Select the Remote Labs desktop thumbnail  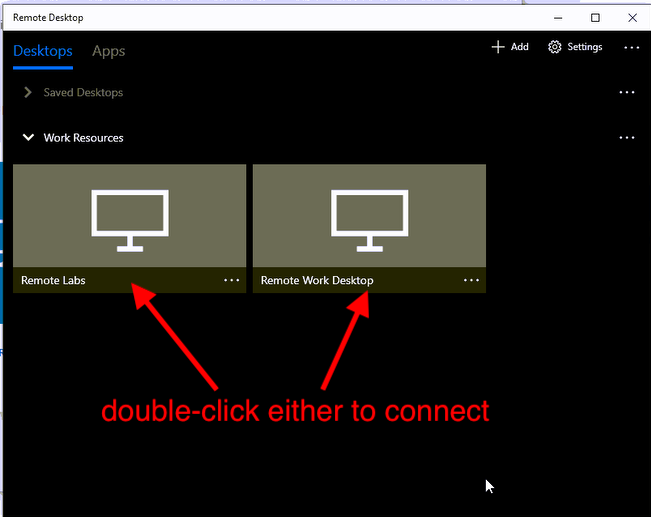coord(130,216)
